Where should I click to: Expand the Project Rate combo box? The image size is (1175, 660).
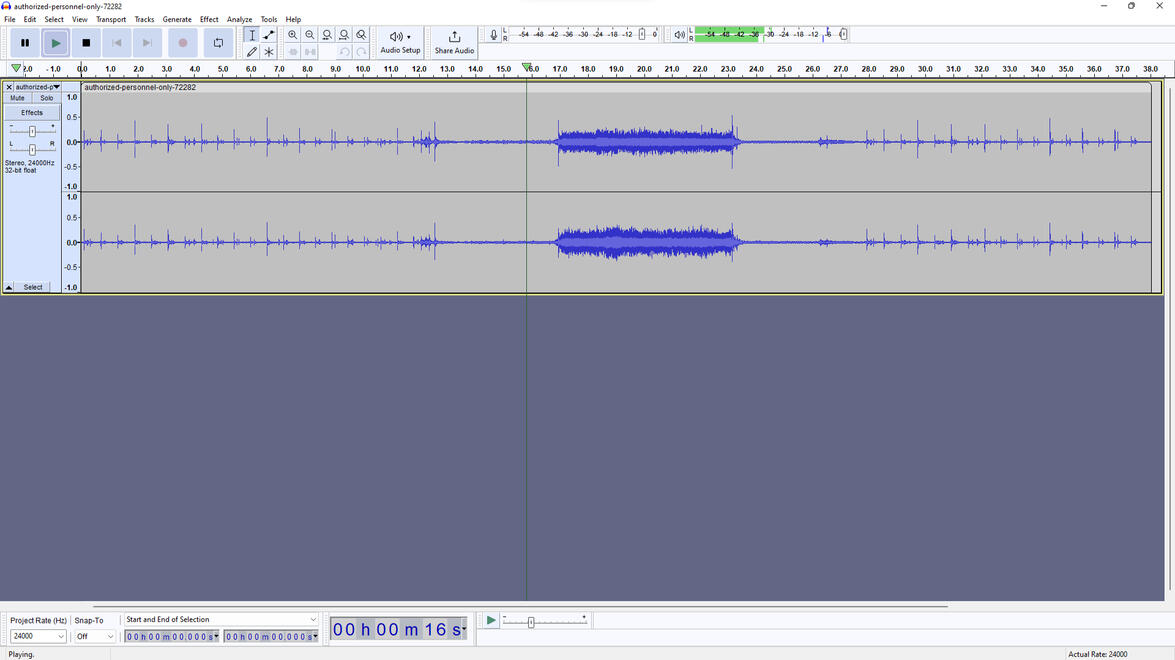(60, 637)
